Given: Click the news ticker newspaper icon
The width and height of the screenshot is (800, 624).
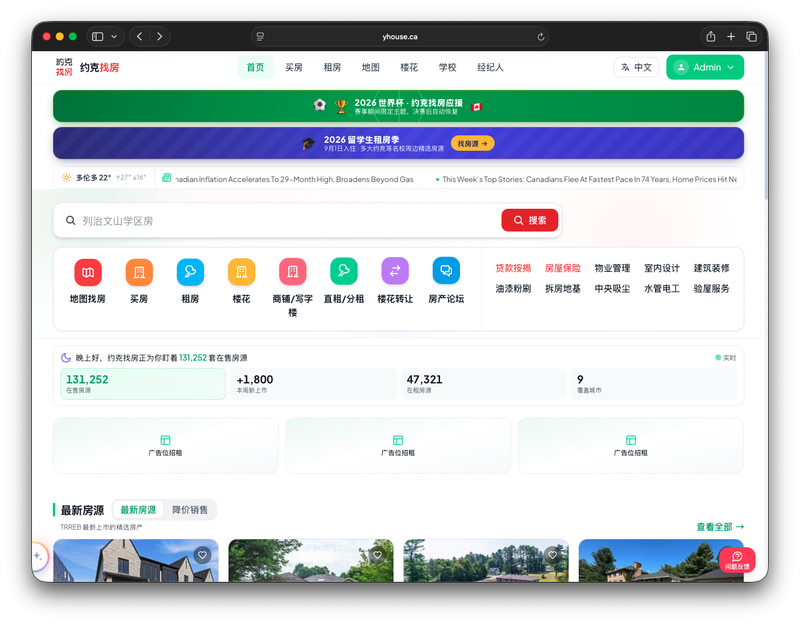Looking at the screenshot, I should [x=166, y=178].
